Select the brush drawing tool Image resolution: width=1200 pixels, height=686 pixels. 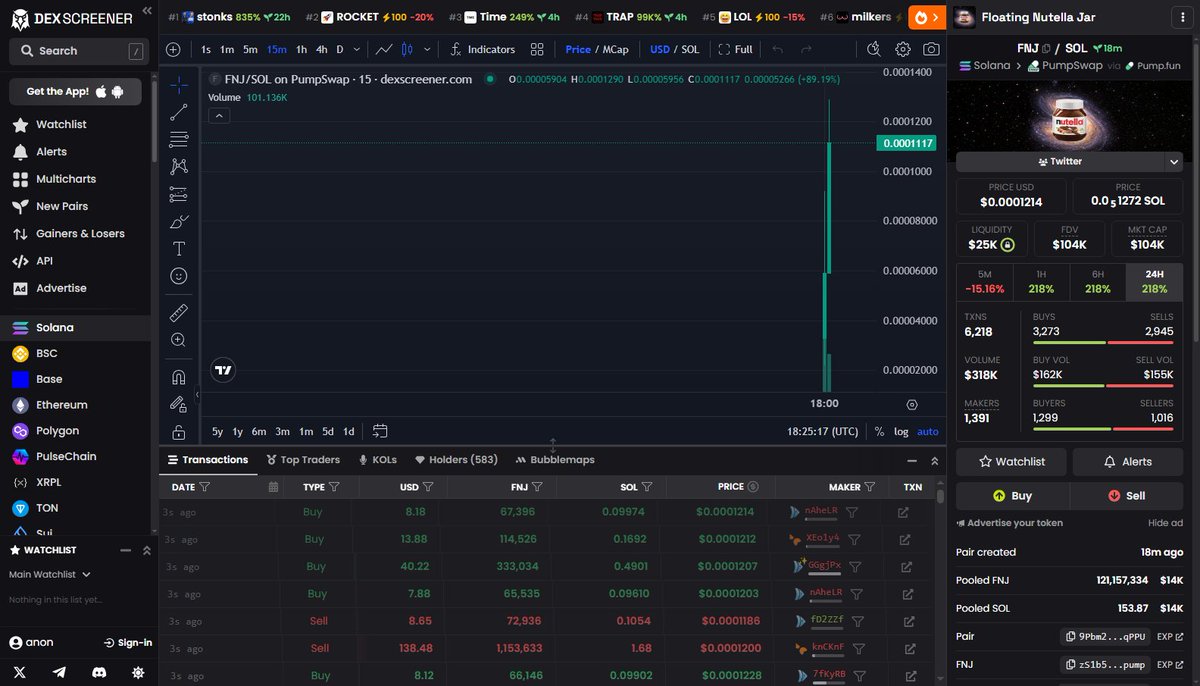[178, 221]
